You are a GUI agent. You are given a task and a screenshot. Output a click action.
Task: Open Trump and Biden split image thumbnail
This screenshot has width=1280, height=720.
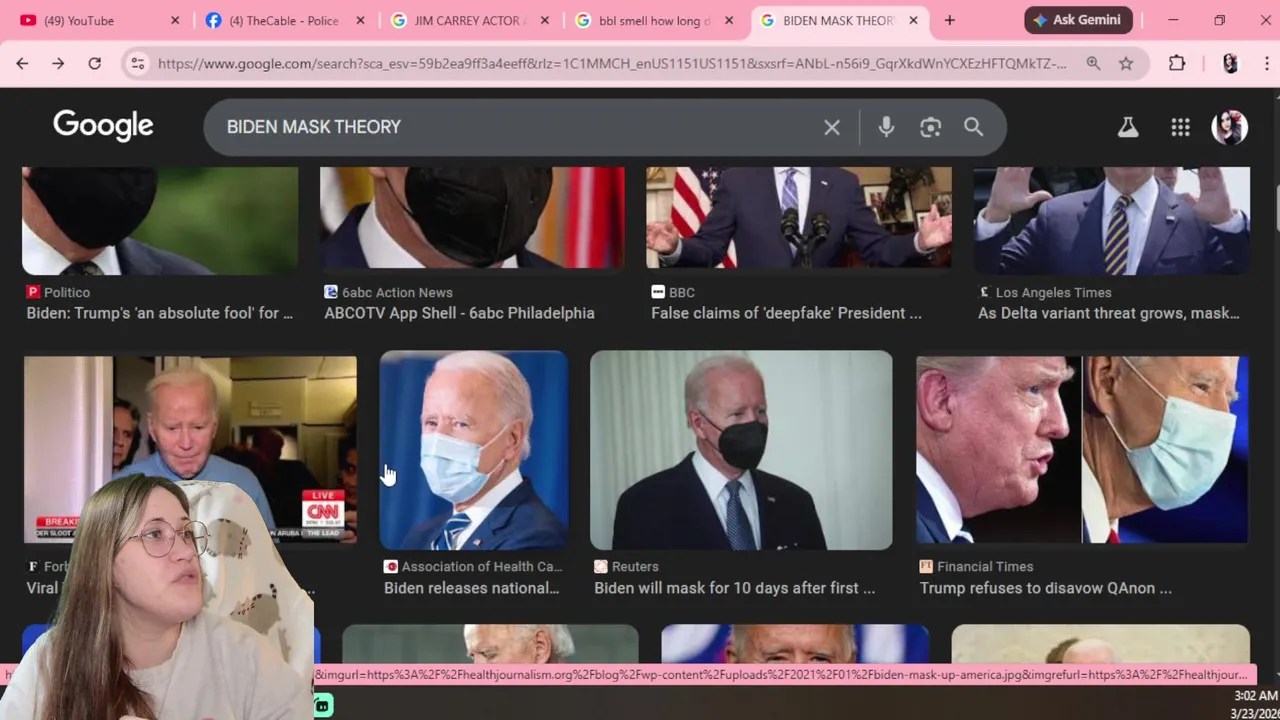pos(1082,450)
